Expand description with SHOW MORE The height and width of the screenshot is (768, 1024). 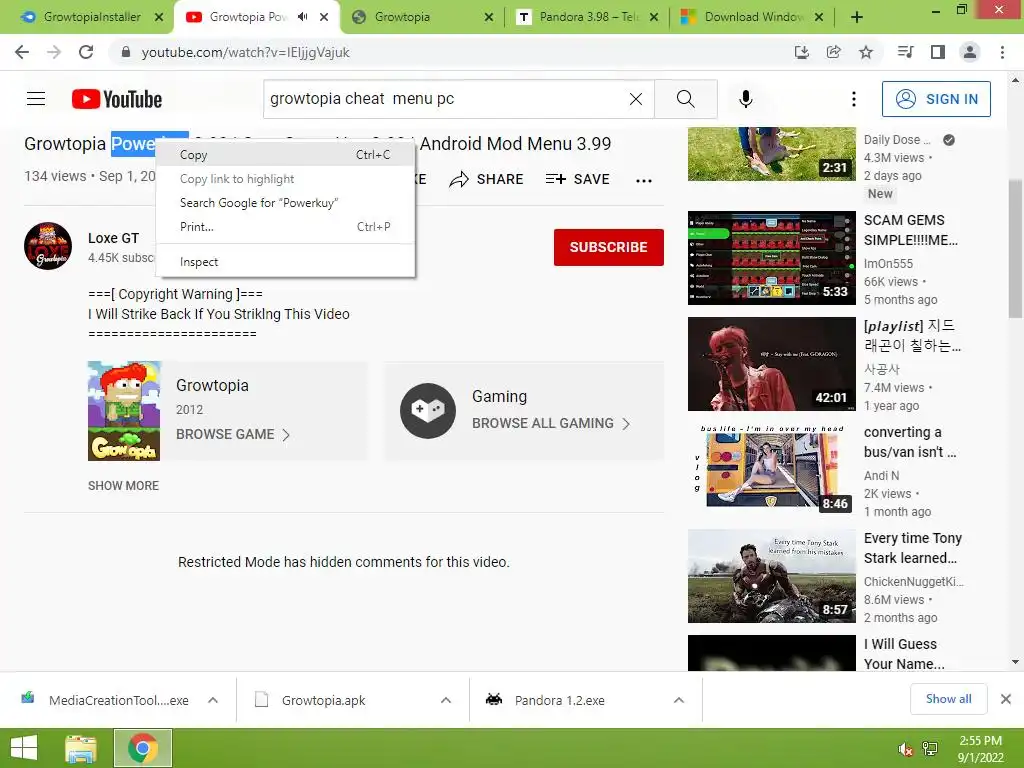[x=123, y=486]
